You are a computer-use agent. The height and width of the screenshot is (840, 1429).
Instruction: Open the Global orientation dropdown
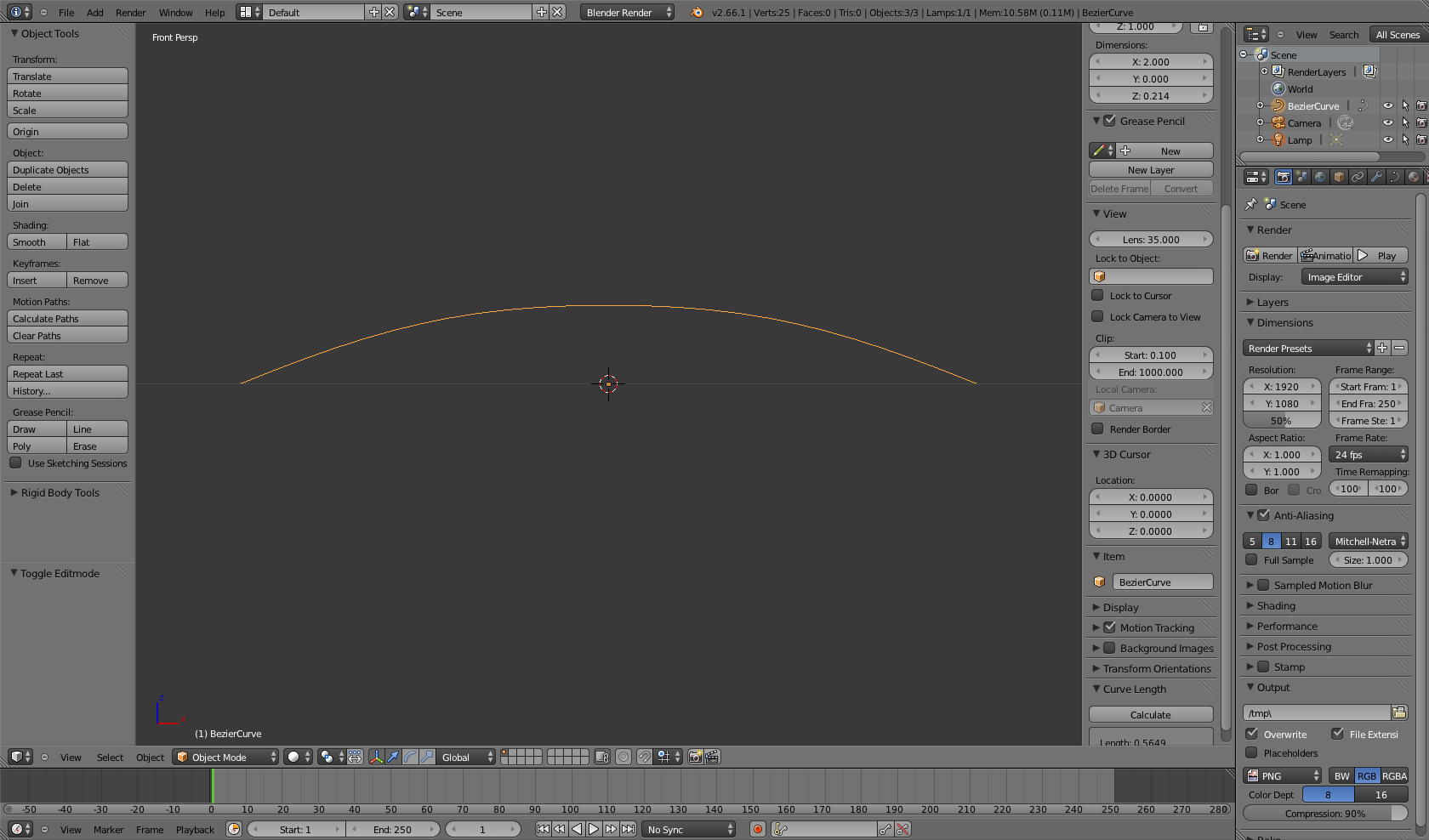pyautogui.click(x=466, y=757)
